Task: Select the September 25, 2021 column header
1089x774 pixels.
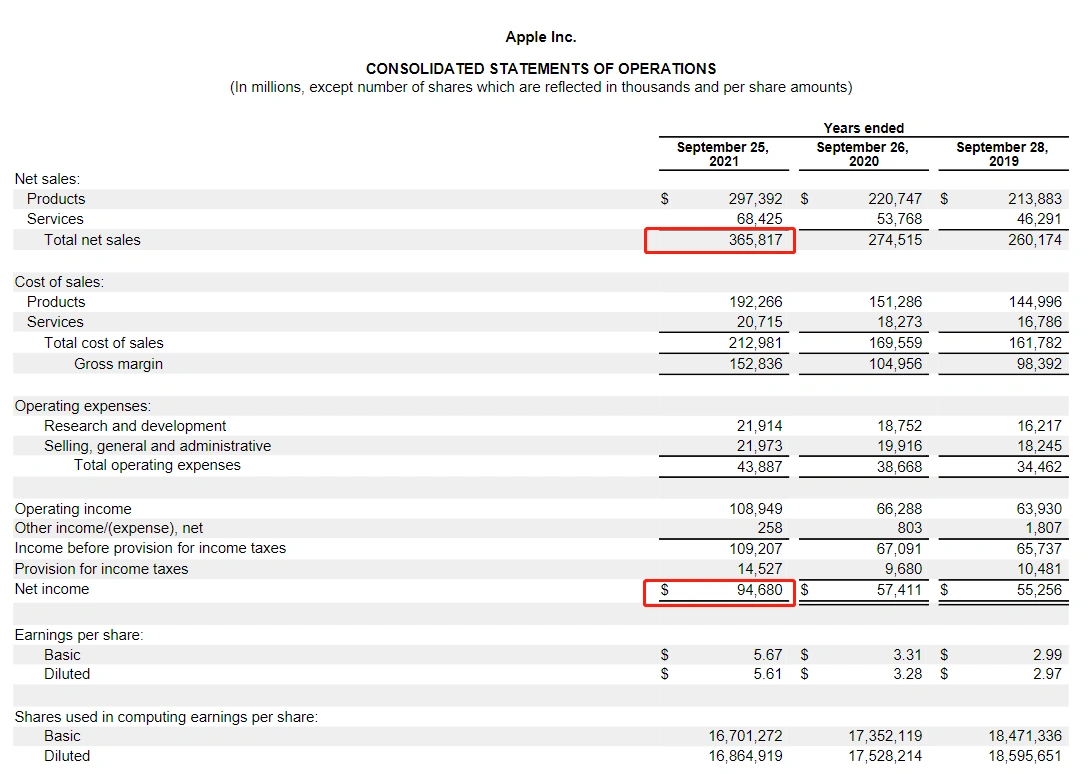Action: click(723, 154)
